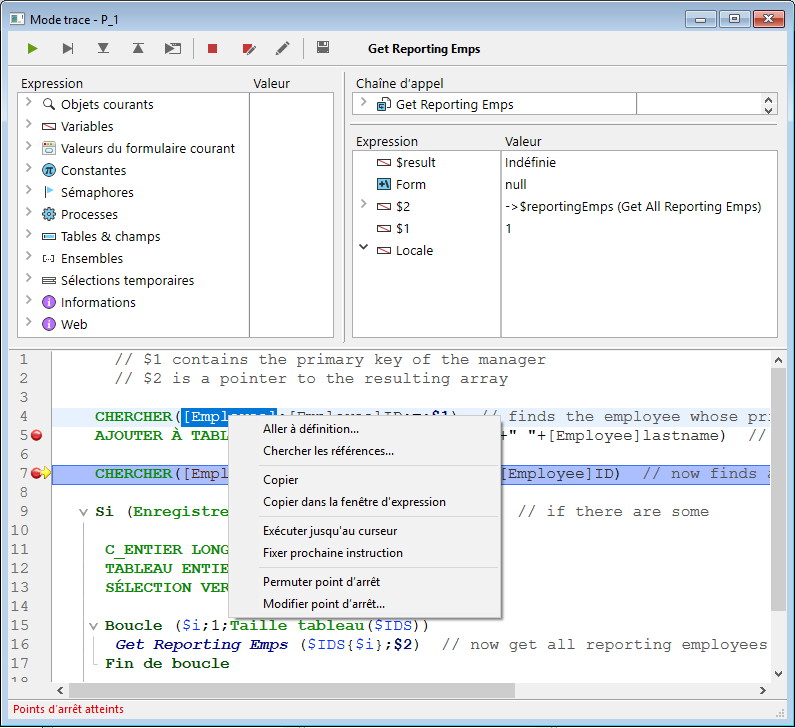
Task: Click the horizontal scrollbar under the code
Action: (290, 691)
